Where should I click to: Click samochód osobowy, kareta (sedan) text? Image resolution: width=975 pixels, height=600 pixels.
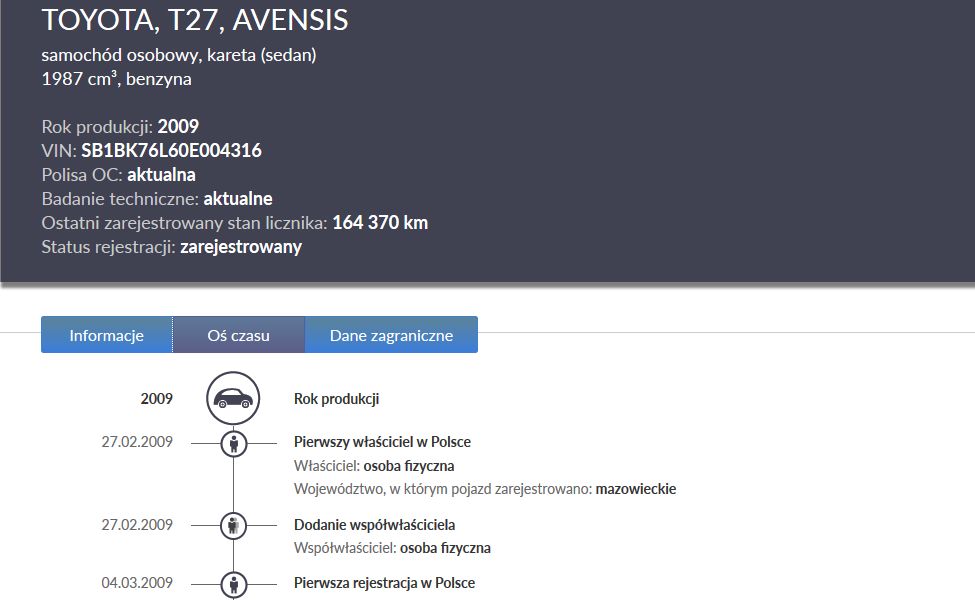point(179,55)
